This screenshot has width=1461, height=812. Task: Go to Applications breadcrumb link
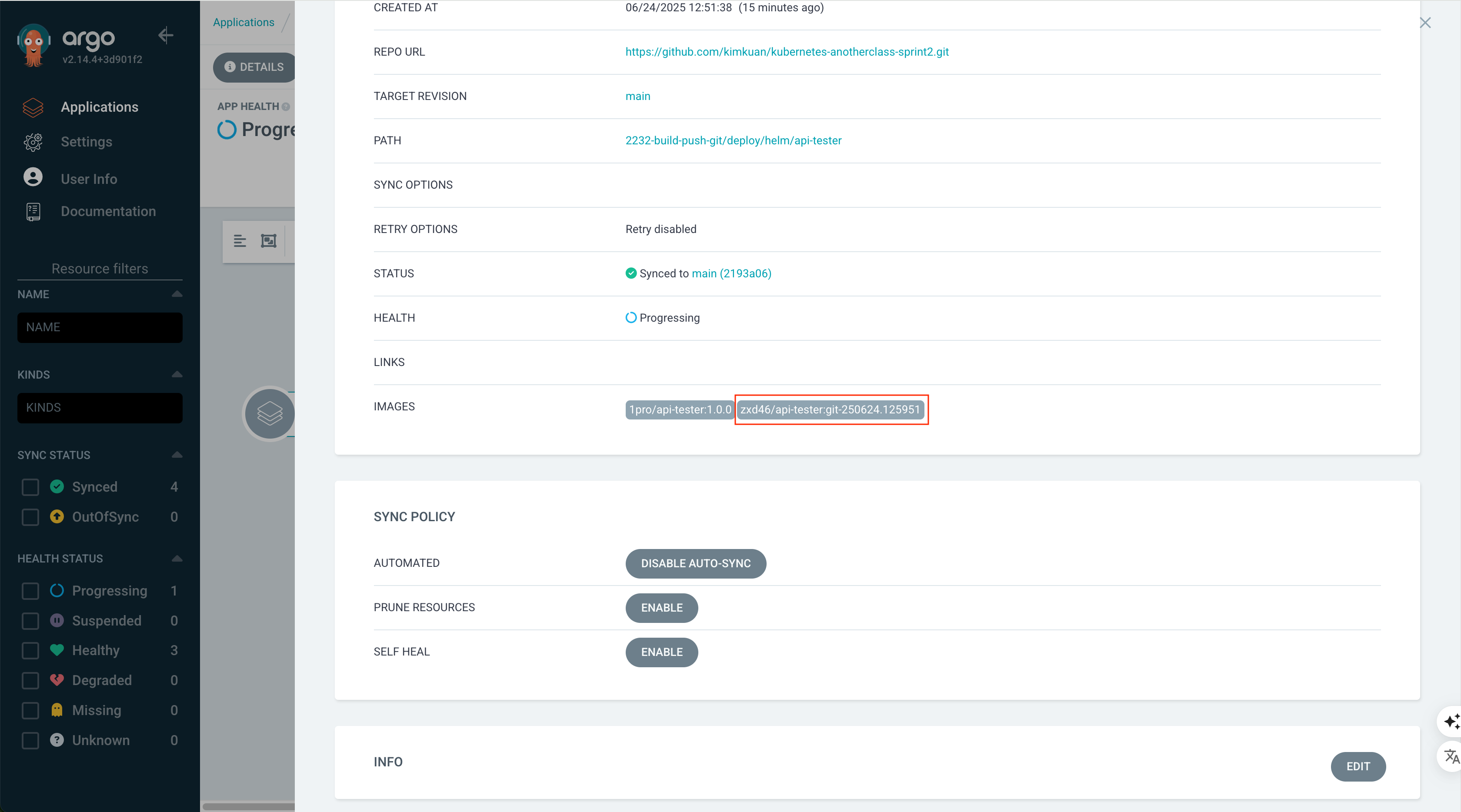click(x=243, y=22)
